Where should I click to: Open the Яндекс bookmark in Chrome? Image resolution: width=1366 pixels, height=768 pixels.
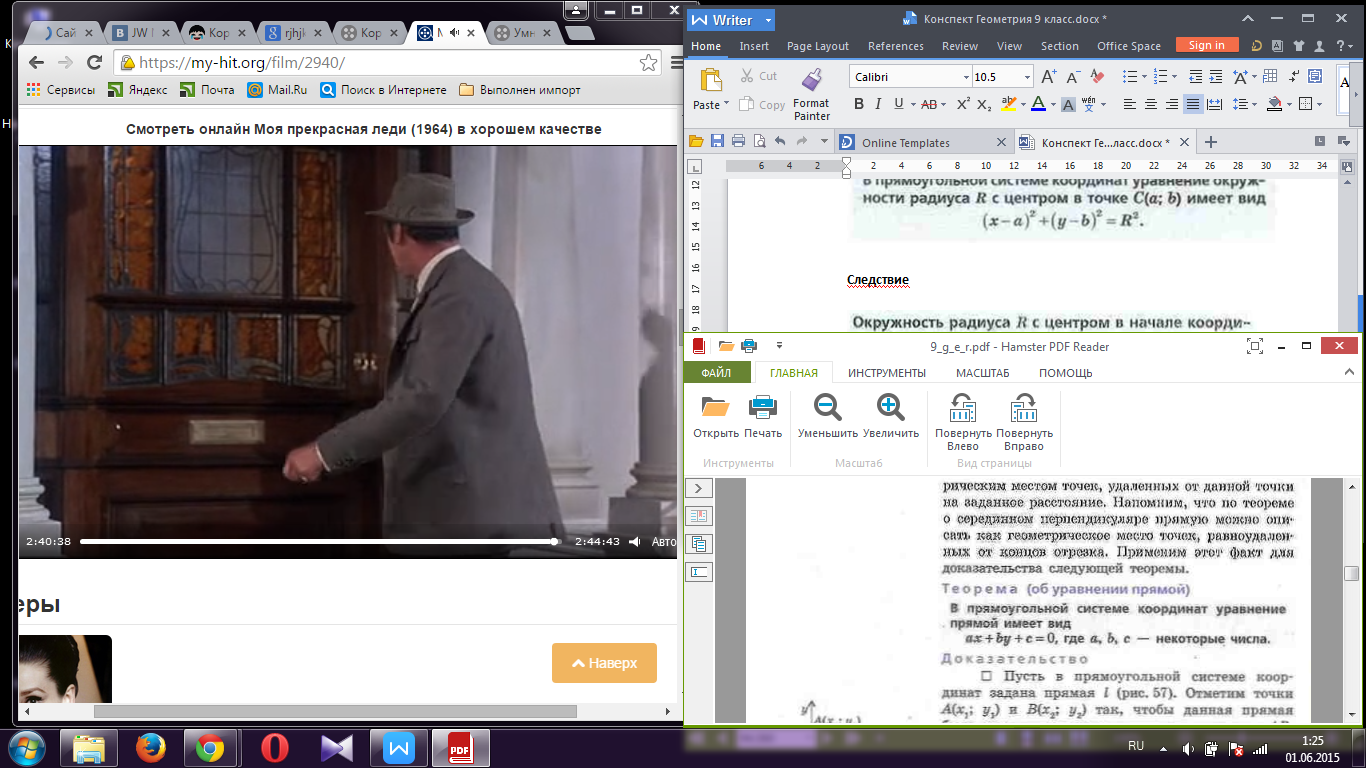(x=139, y=90)
